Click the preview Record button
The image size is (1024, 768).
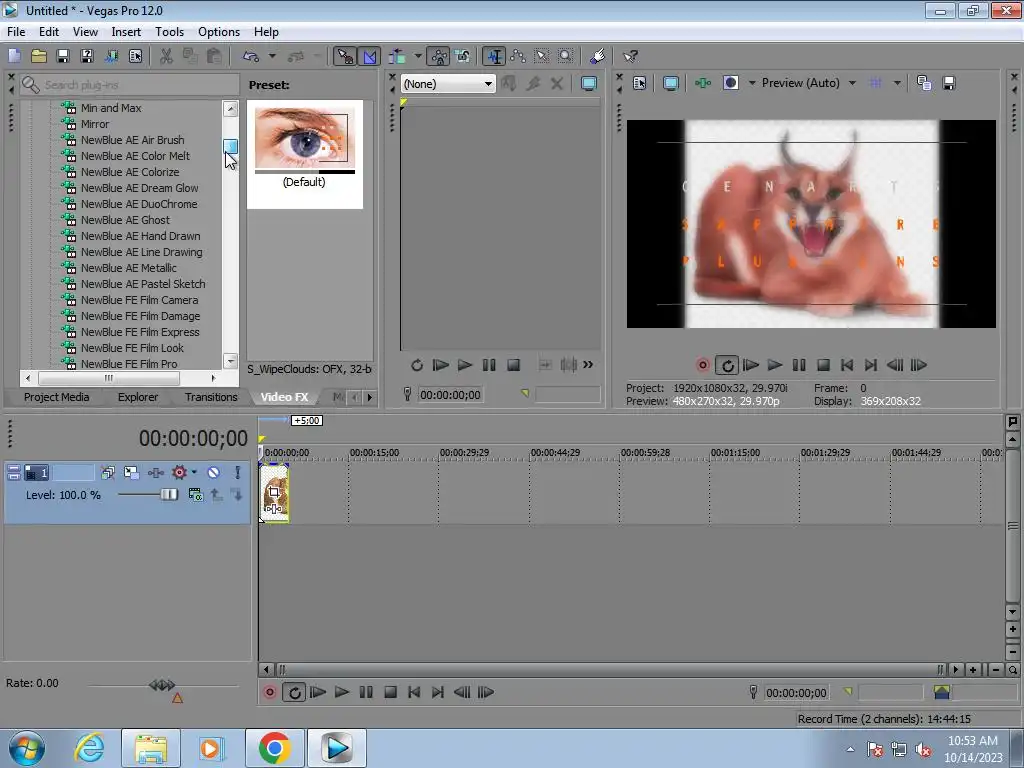point(703,365)
